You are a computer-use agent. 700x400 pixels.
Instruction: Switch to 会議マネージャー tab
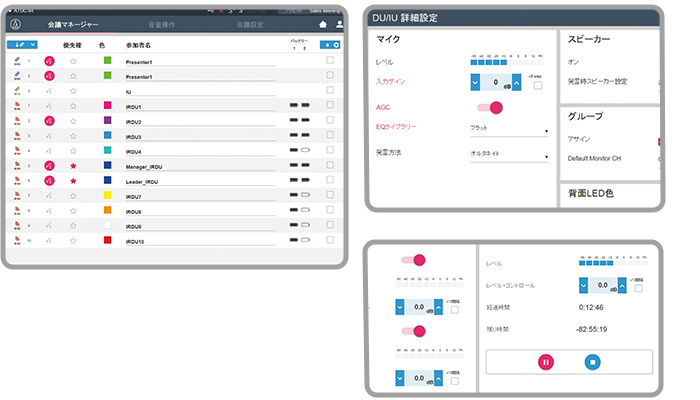click(x=73, y=25)
